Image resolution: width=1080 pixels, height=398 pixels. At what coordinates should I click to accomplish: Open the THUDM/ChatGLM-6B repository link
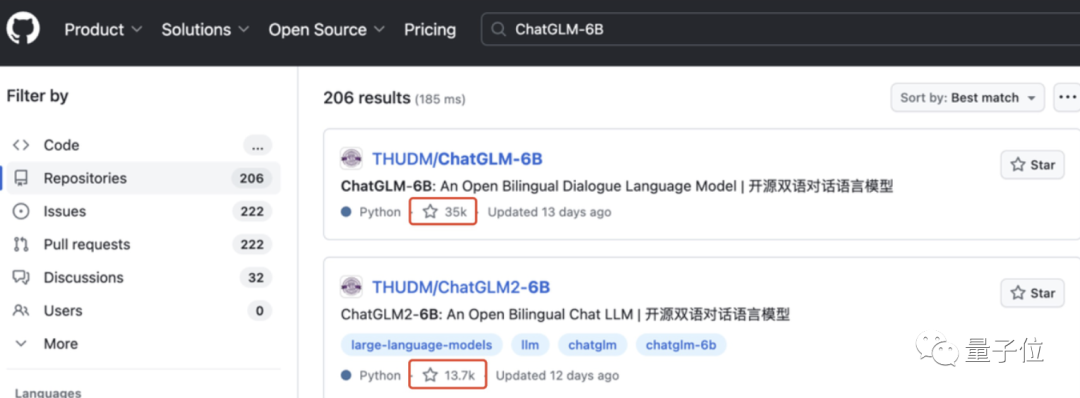click(457, 159)
